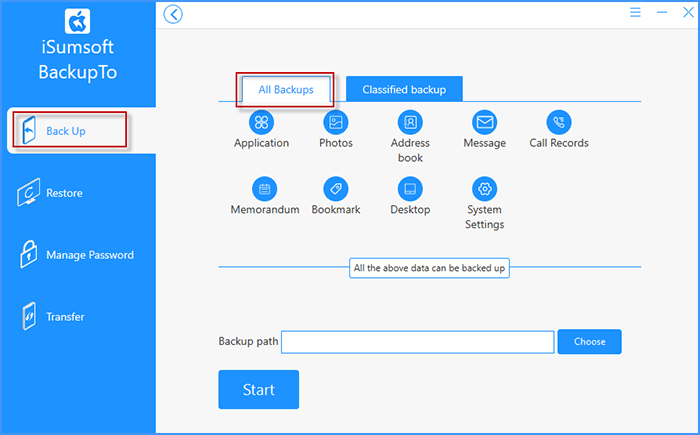Viewport: 700px width, 435px height.
Task: Switch to the Classified backup tab
Action: tap(404, 89)
